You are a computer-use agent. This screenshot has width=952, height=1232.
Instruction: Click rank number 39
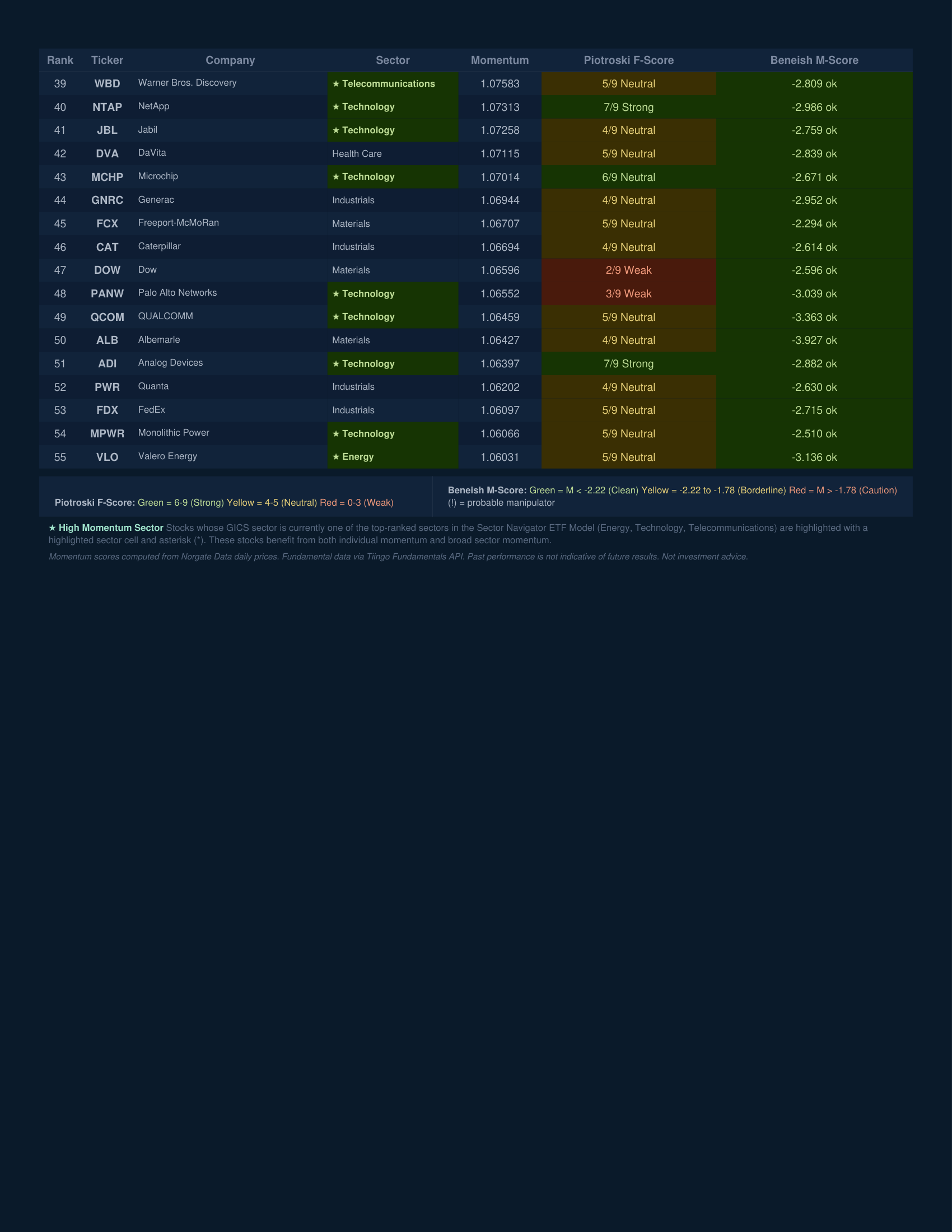[x=60, y=84]
